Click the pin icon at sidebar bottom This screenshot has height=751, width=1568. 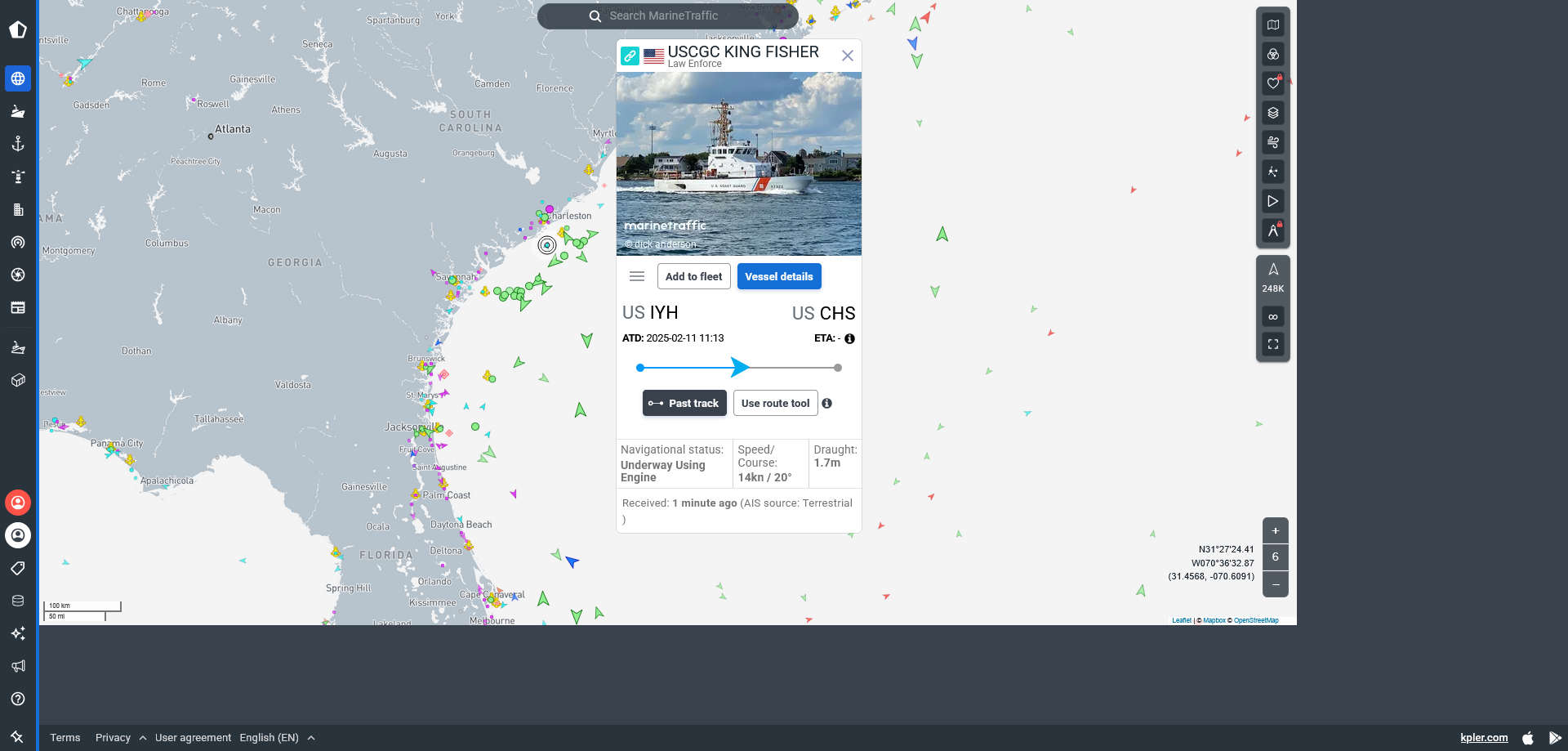pyautogui.click(x=17, y=737)
